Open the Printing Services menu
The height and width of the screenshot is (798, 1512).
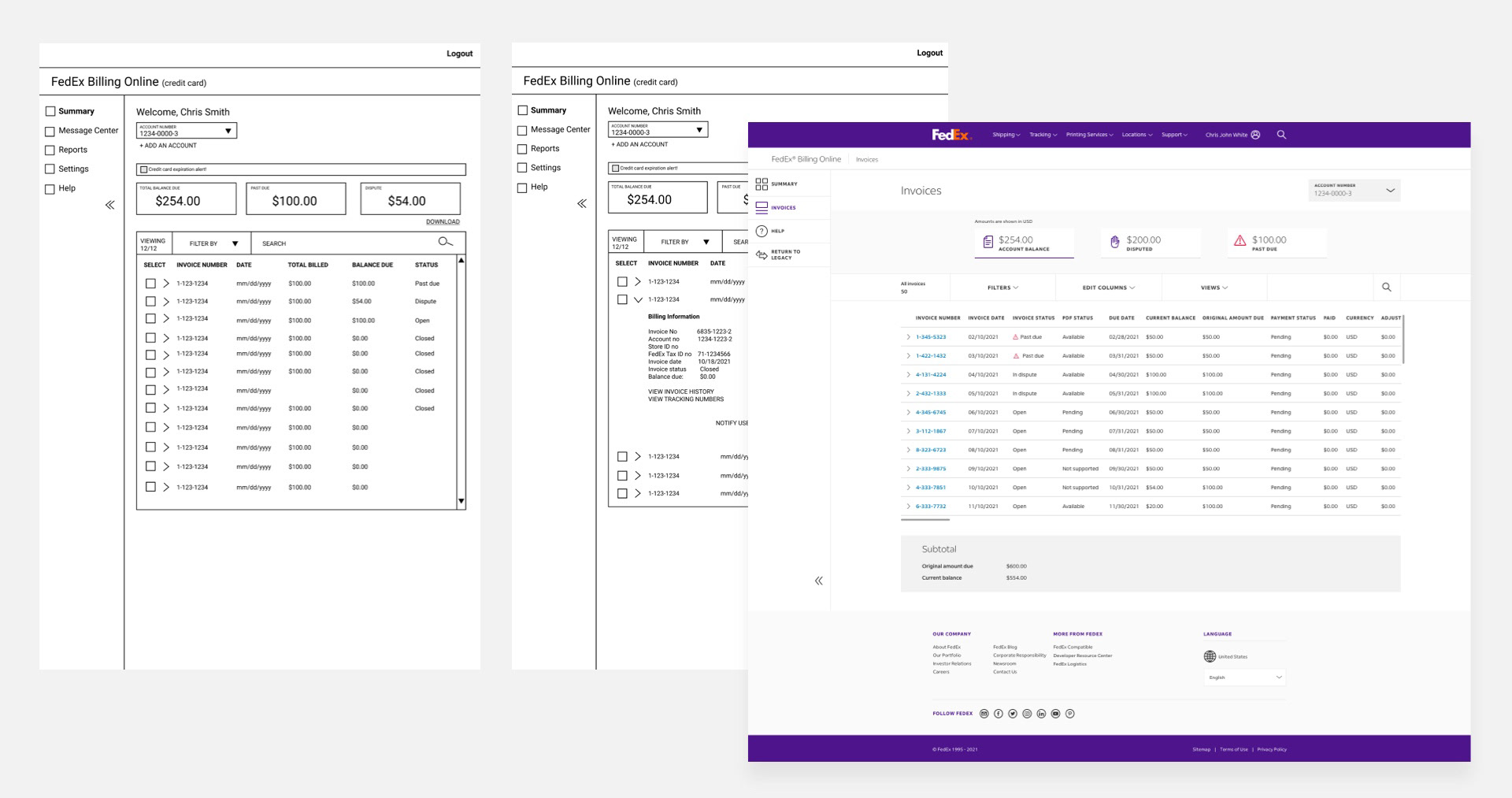1089,135
